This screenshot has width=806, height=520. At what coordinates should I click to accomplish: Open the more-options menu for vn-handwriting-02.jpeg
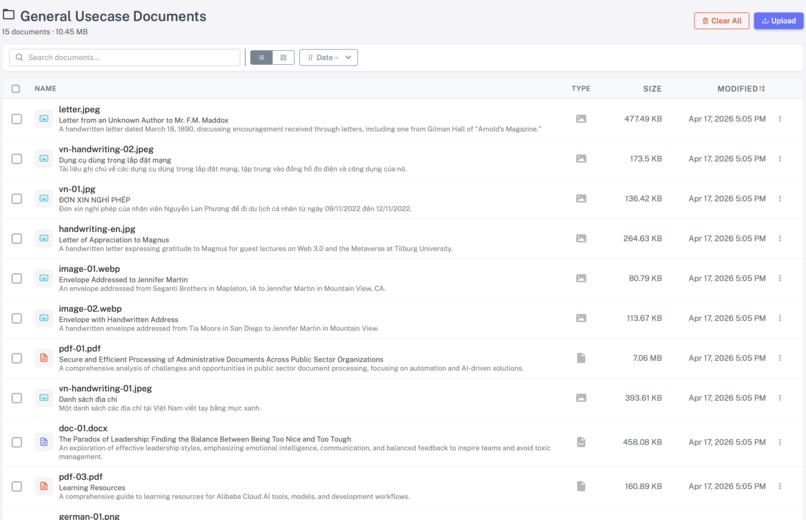point(780,159)
